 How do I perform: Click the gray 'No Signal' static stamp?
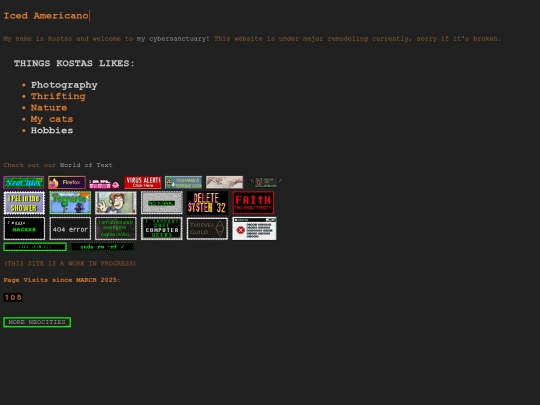(x=162, y=203)
